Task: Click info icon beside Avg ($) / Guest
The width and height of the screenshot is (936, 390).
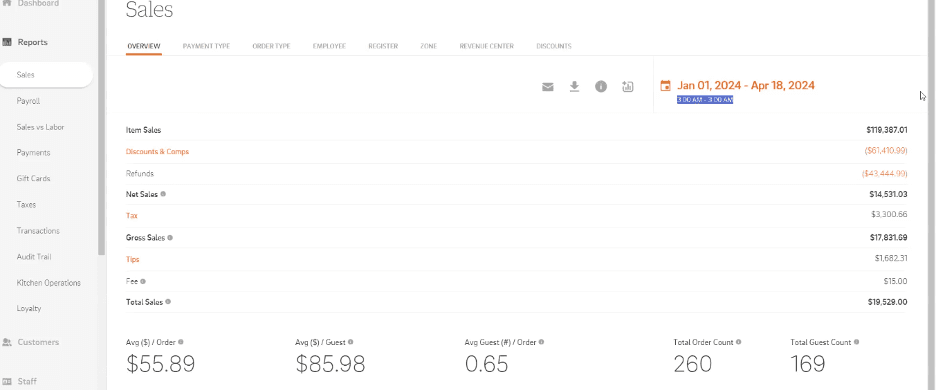Action: pos(350,342)
